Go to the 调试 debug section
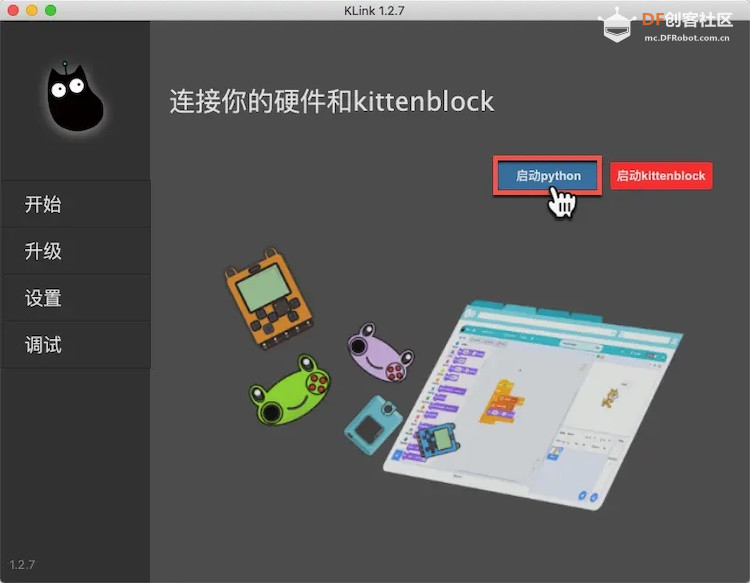This screenshot has height=583, width=750. coord(75,345)
